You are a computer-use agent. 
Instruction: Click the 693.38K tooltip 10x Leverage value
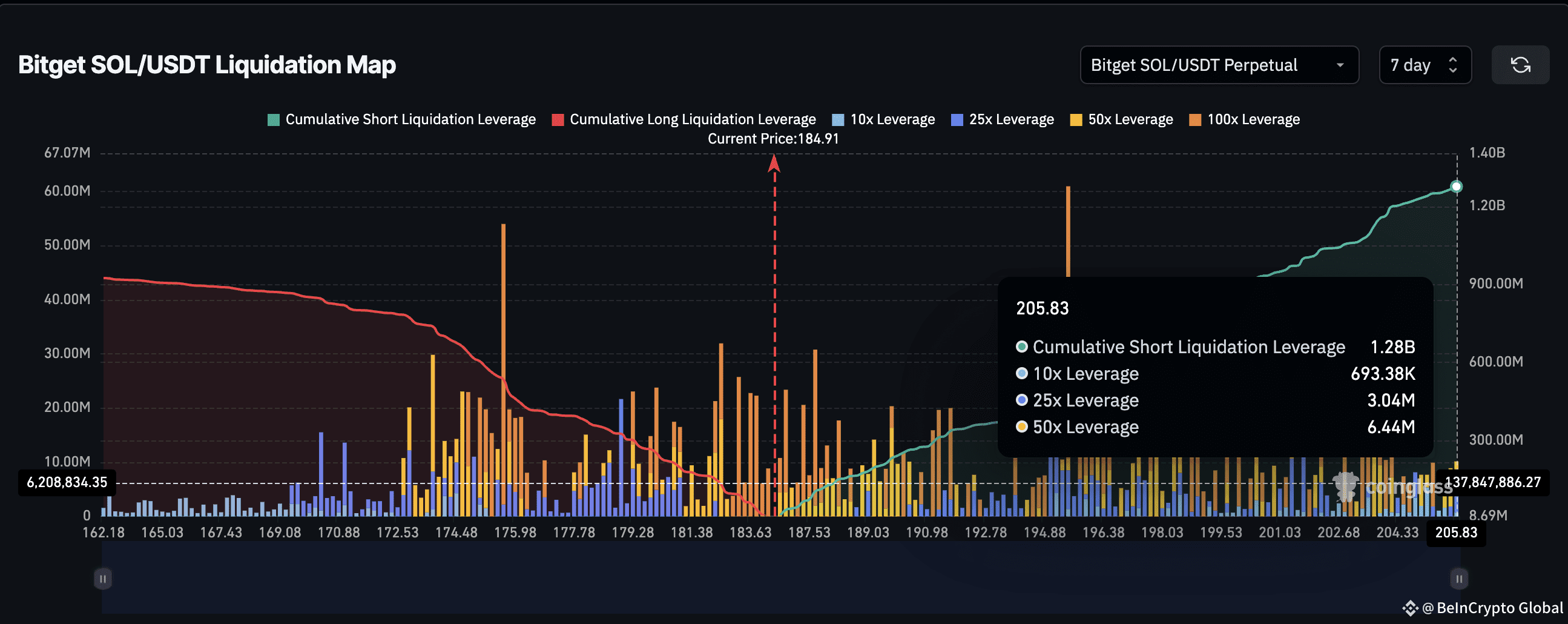click(x=1383, y=374)
